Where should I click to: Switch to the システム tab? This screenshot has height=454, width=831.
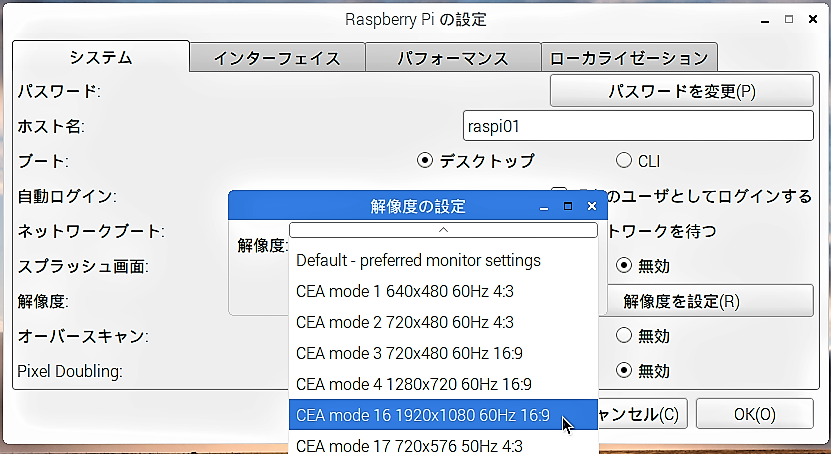tap(101, 57)
